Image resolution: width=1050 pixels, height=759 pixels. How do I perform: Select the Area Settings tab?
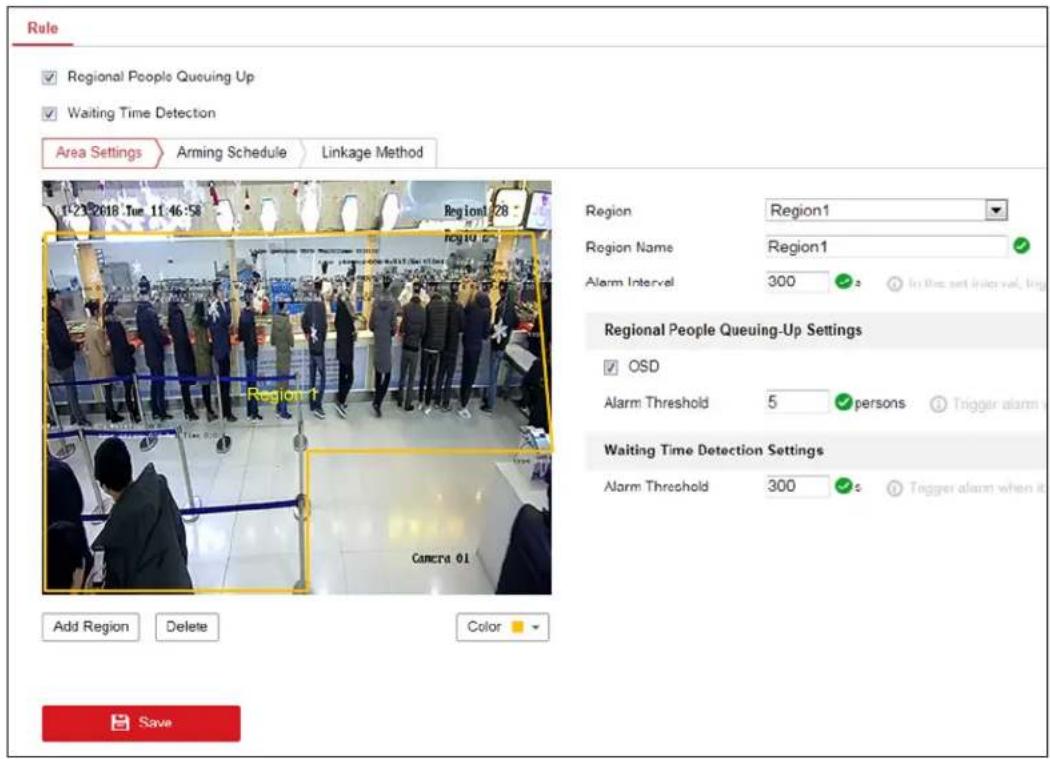(99, 153)
